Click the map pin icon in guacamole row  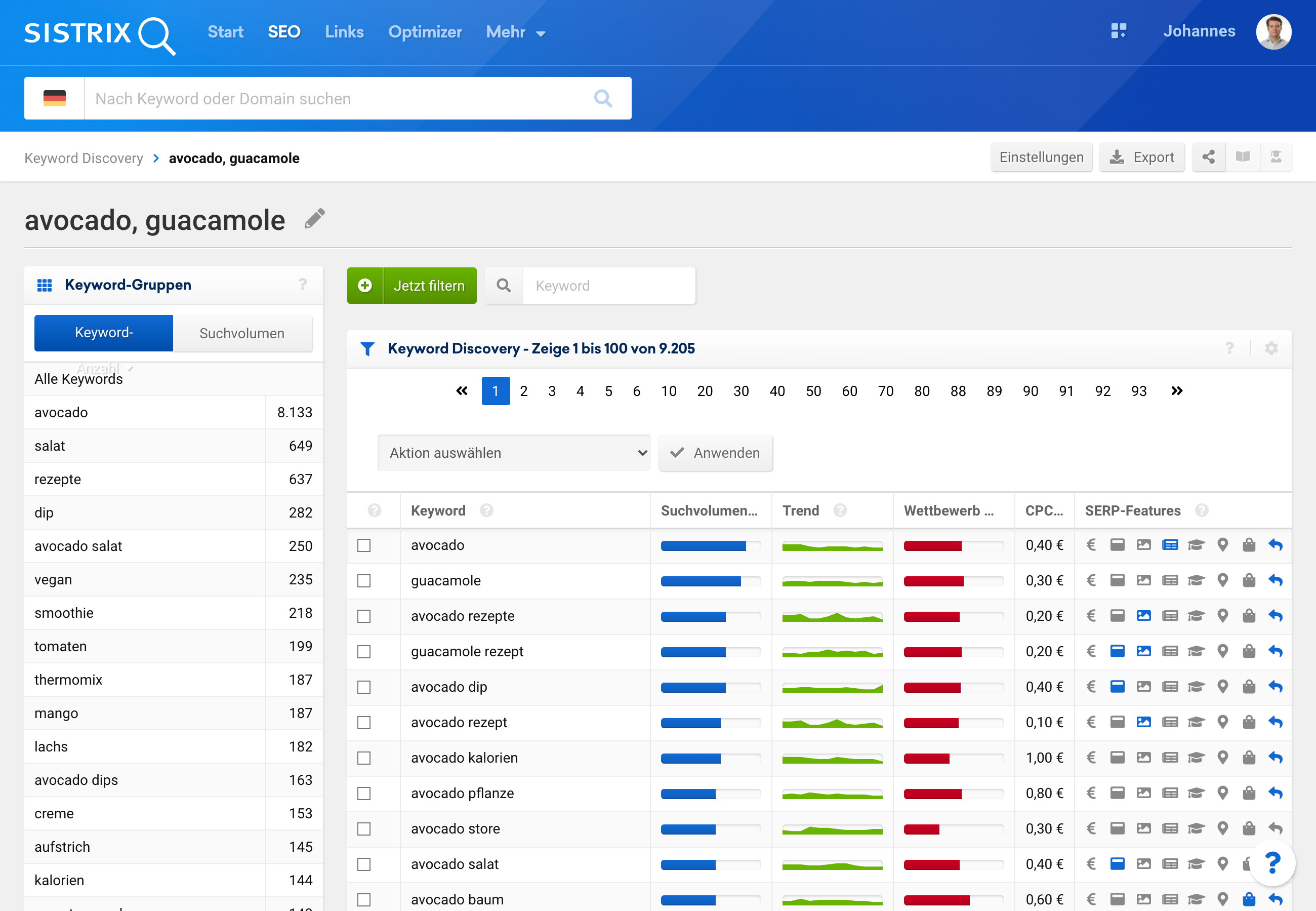[1222, 580]
